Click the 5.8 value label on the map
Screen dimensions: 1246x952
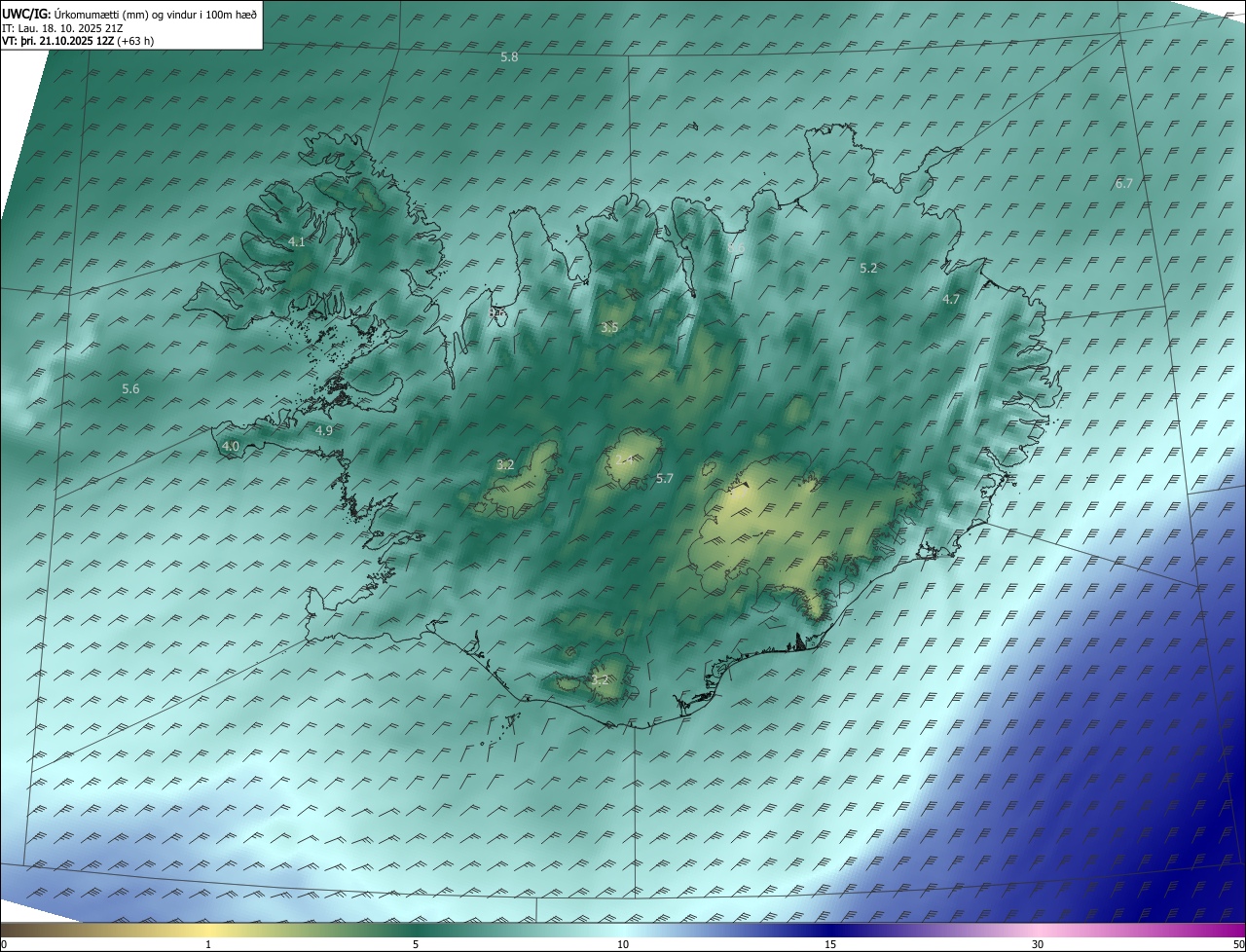point(509,57)
